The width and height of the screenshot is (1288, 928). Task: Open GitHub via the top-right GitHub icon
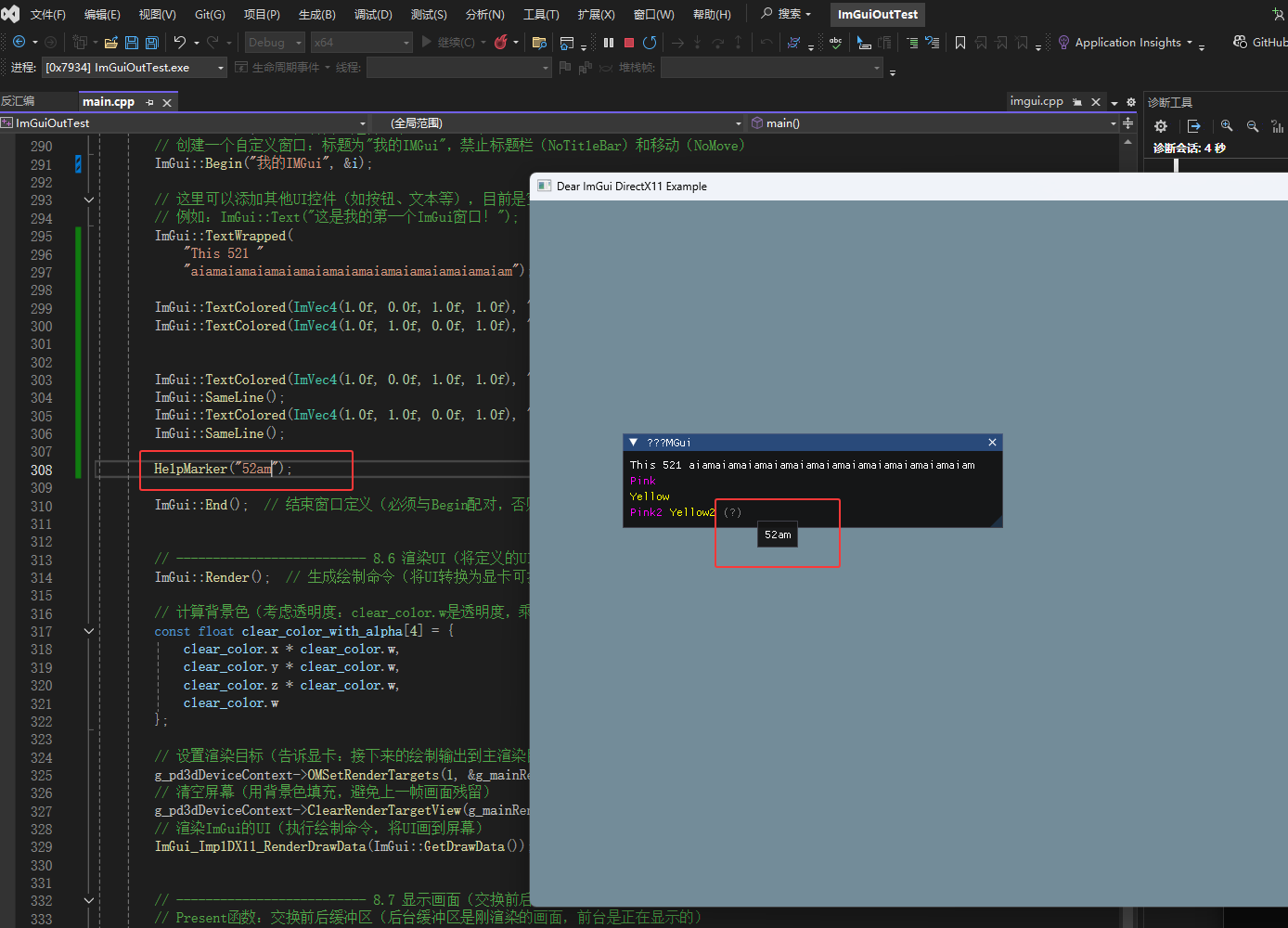click(1239, 42)
